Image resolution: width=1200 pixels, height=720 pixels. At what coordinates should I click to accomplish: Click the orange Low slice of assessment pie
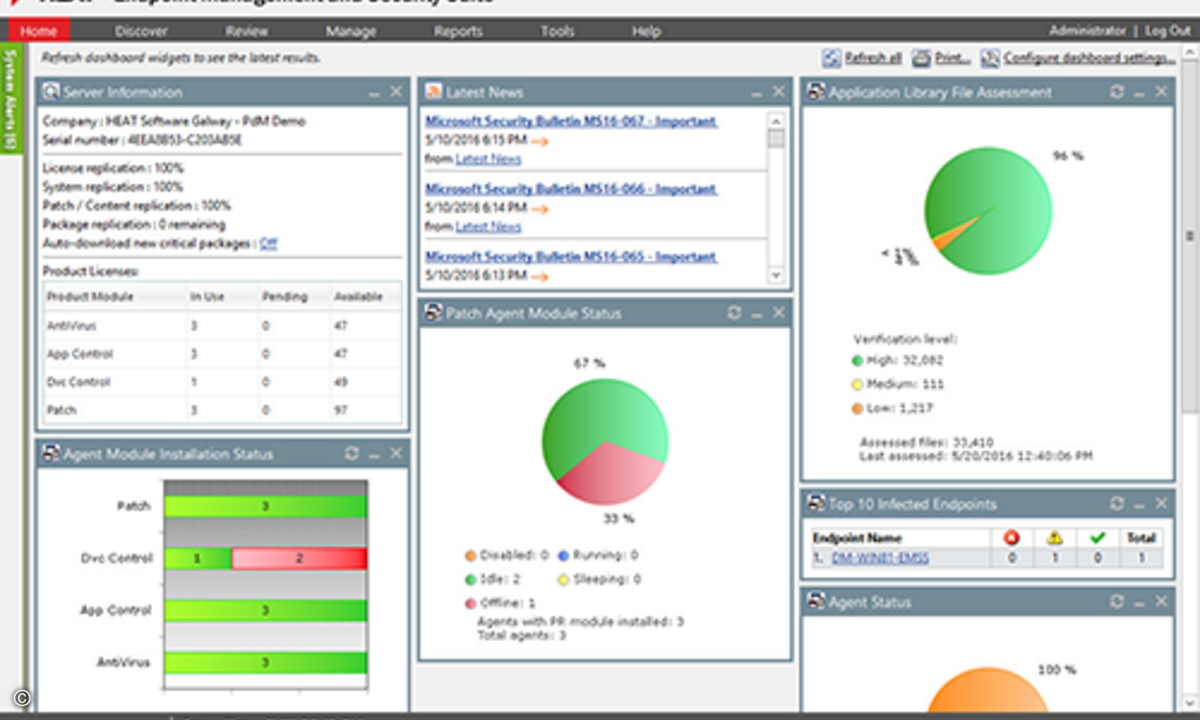pos(943,241)
